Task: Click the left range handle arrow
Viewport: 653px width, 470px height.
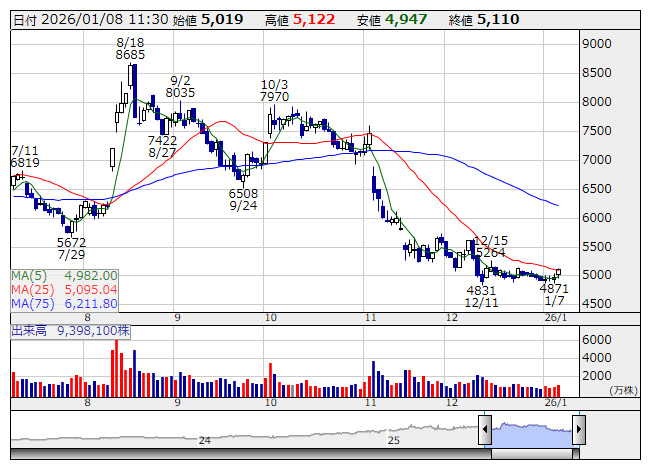Action: tap(485, 429)
